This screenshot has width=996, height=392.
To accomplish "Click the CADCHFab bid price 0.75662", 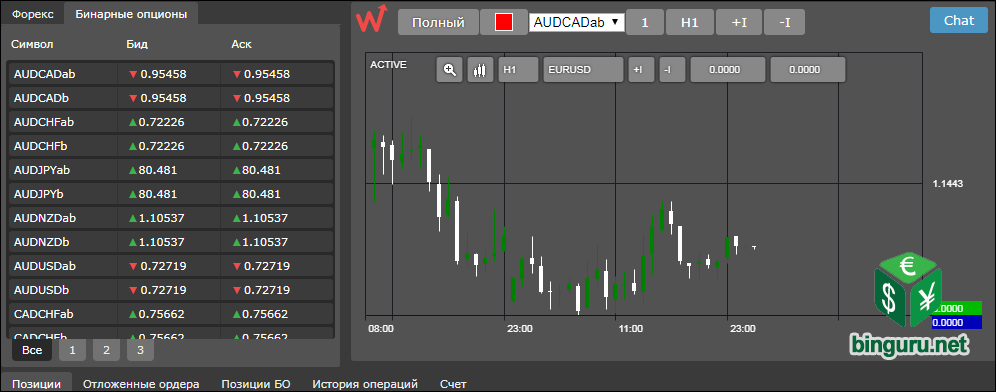I will coord(161,314).
